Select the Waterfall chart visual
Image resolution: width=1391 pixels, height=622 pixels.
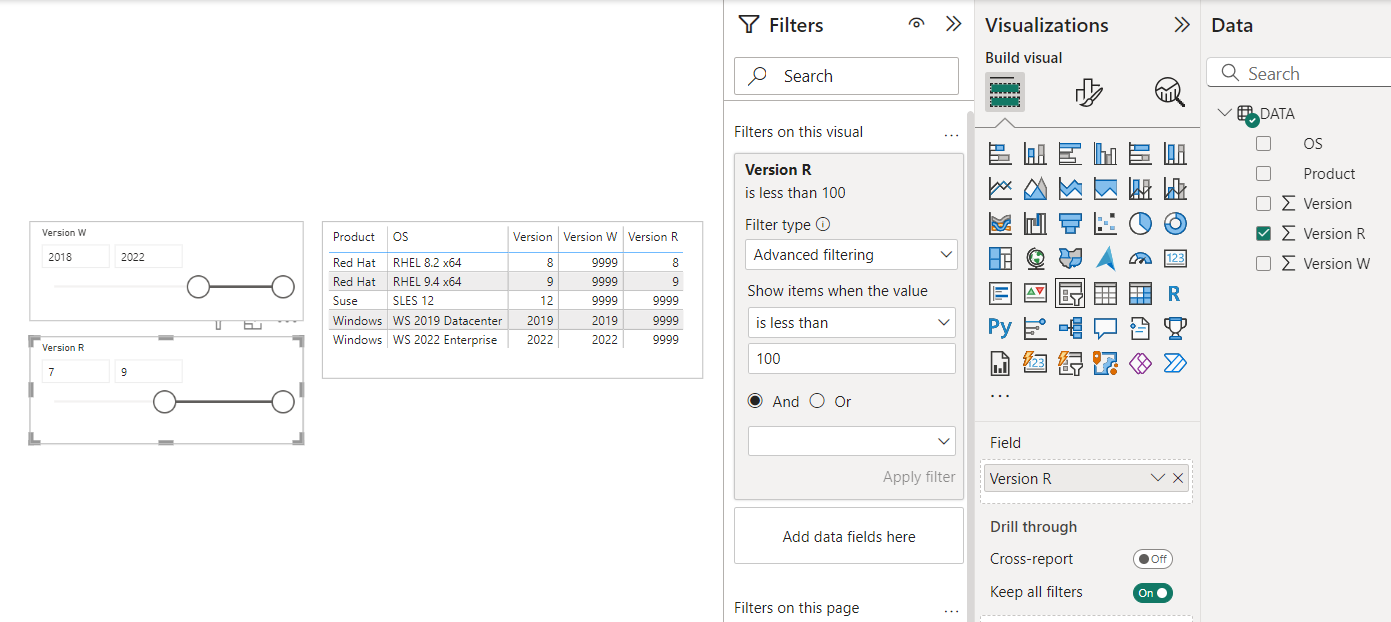(1035, 222)
